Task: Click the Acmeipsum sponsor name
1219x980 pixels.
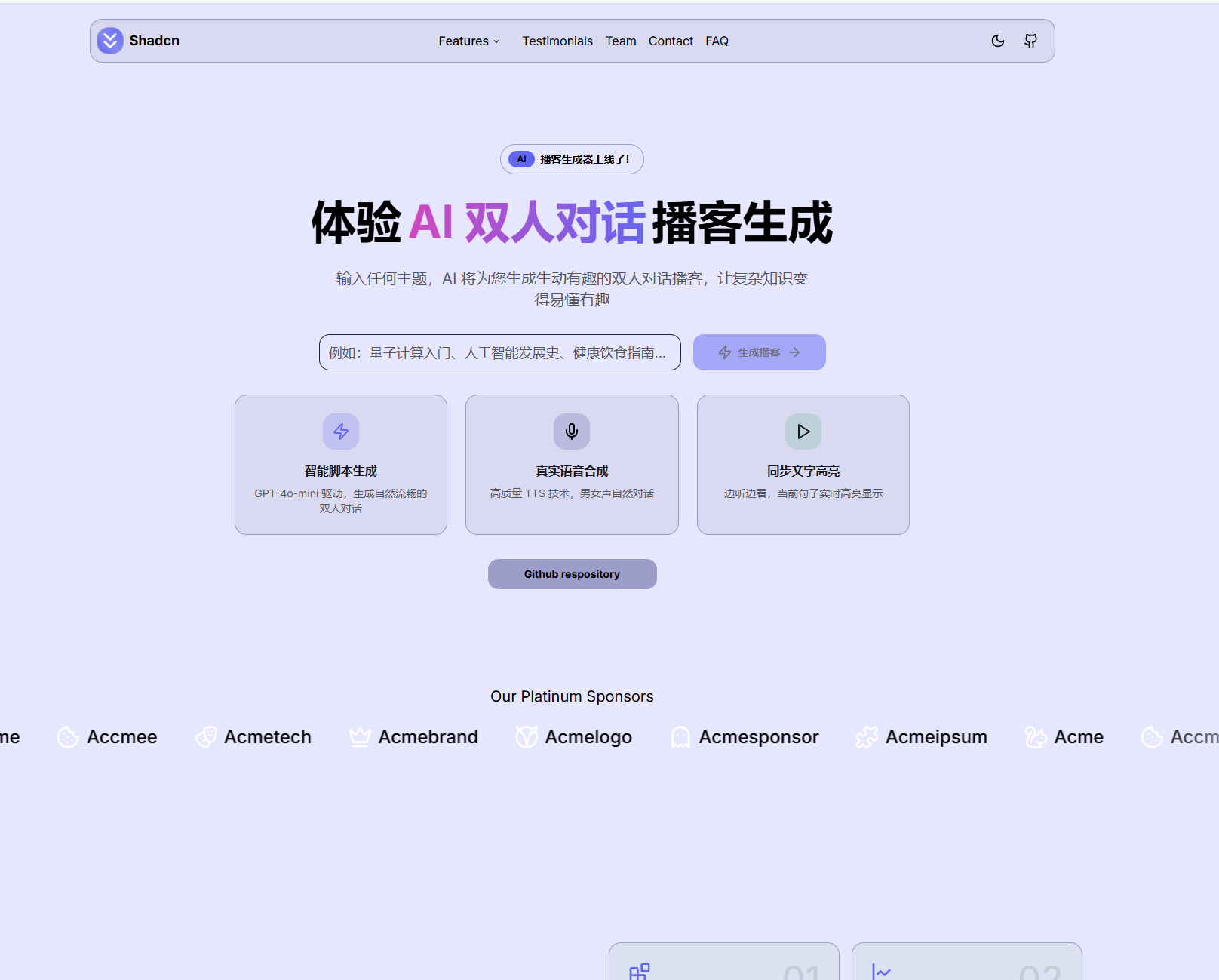Action: (936, 737)
